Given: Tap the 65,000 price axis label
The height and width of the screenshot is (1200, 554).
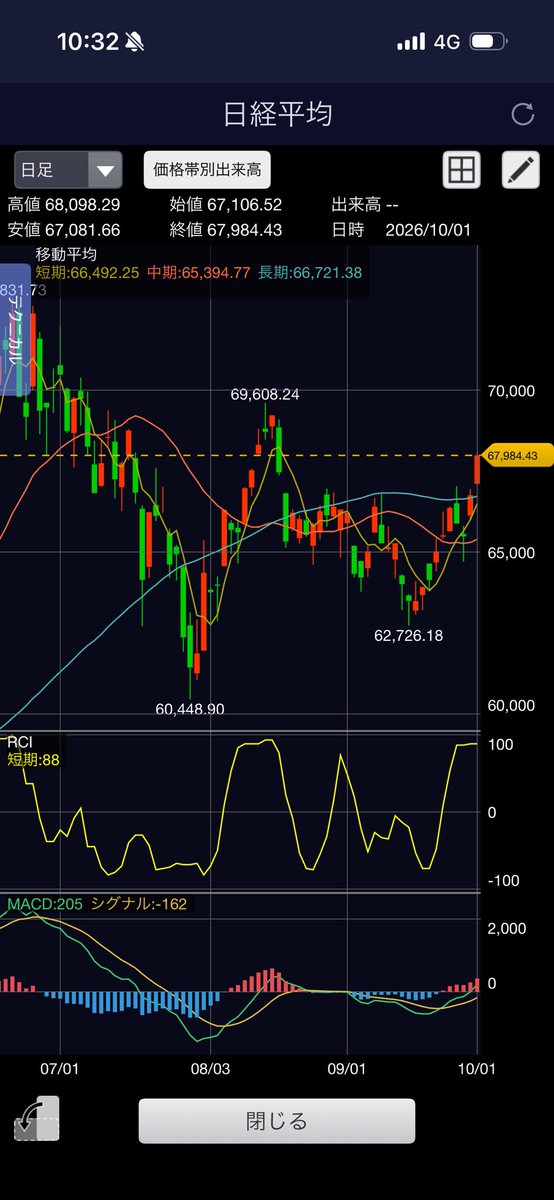Looking at the screenshot, I should [510, 553].
